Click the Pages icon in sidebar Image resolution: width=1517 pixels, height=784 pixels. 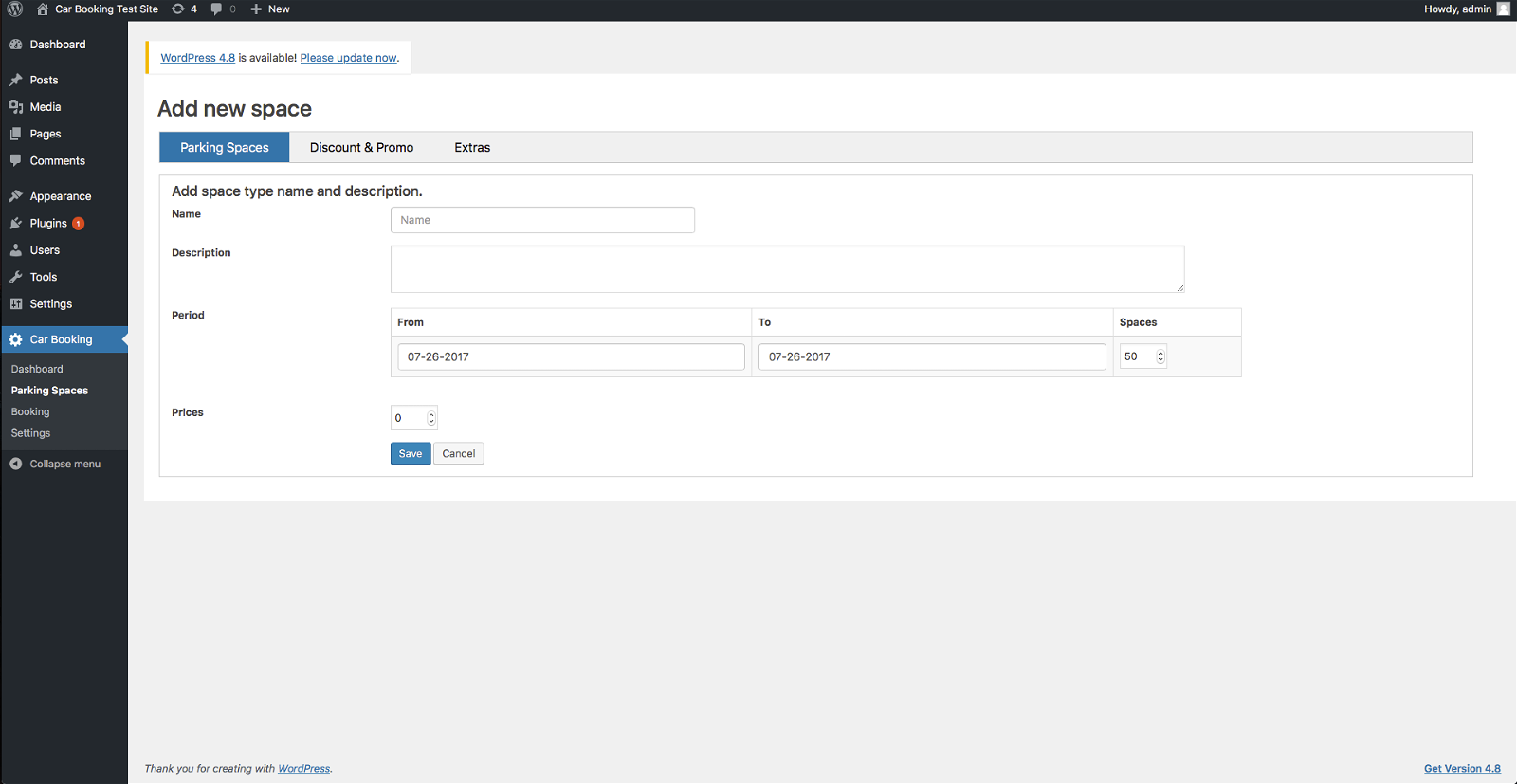click(16, 134)
